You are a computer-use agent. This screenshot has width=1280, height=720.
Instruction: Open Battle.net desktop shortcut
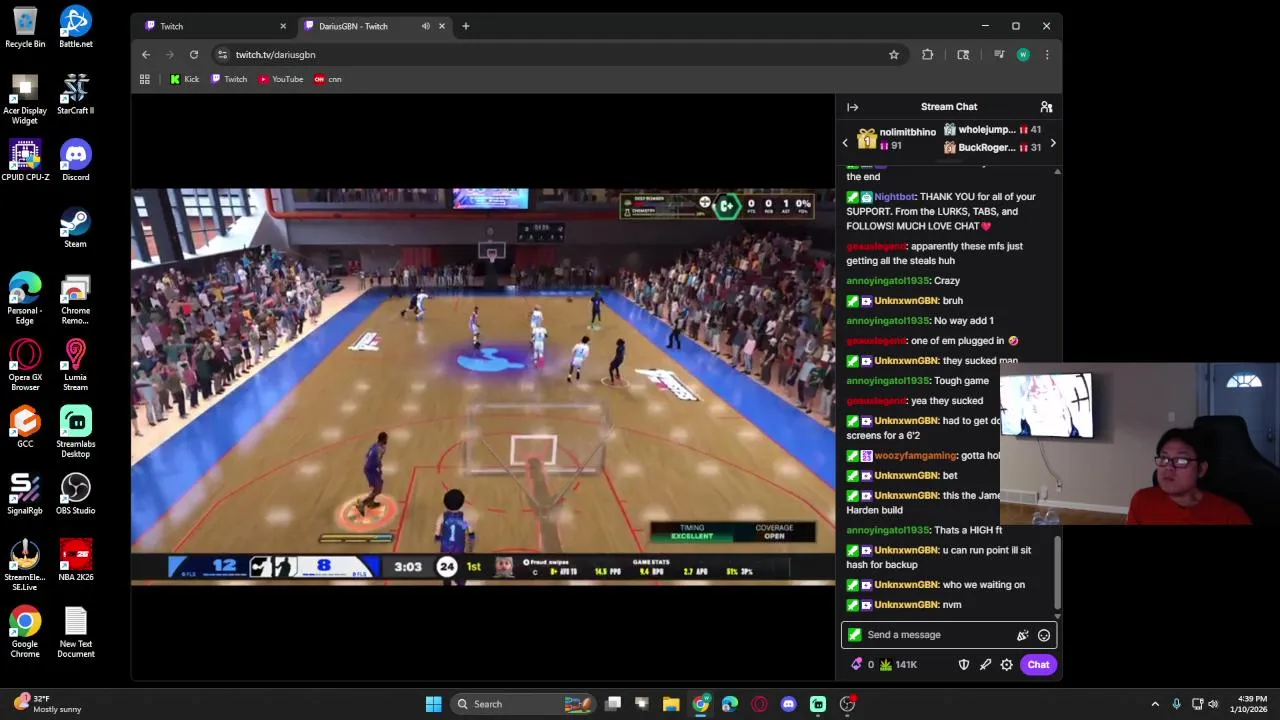point(76,28)
